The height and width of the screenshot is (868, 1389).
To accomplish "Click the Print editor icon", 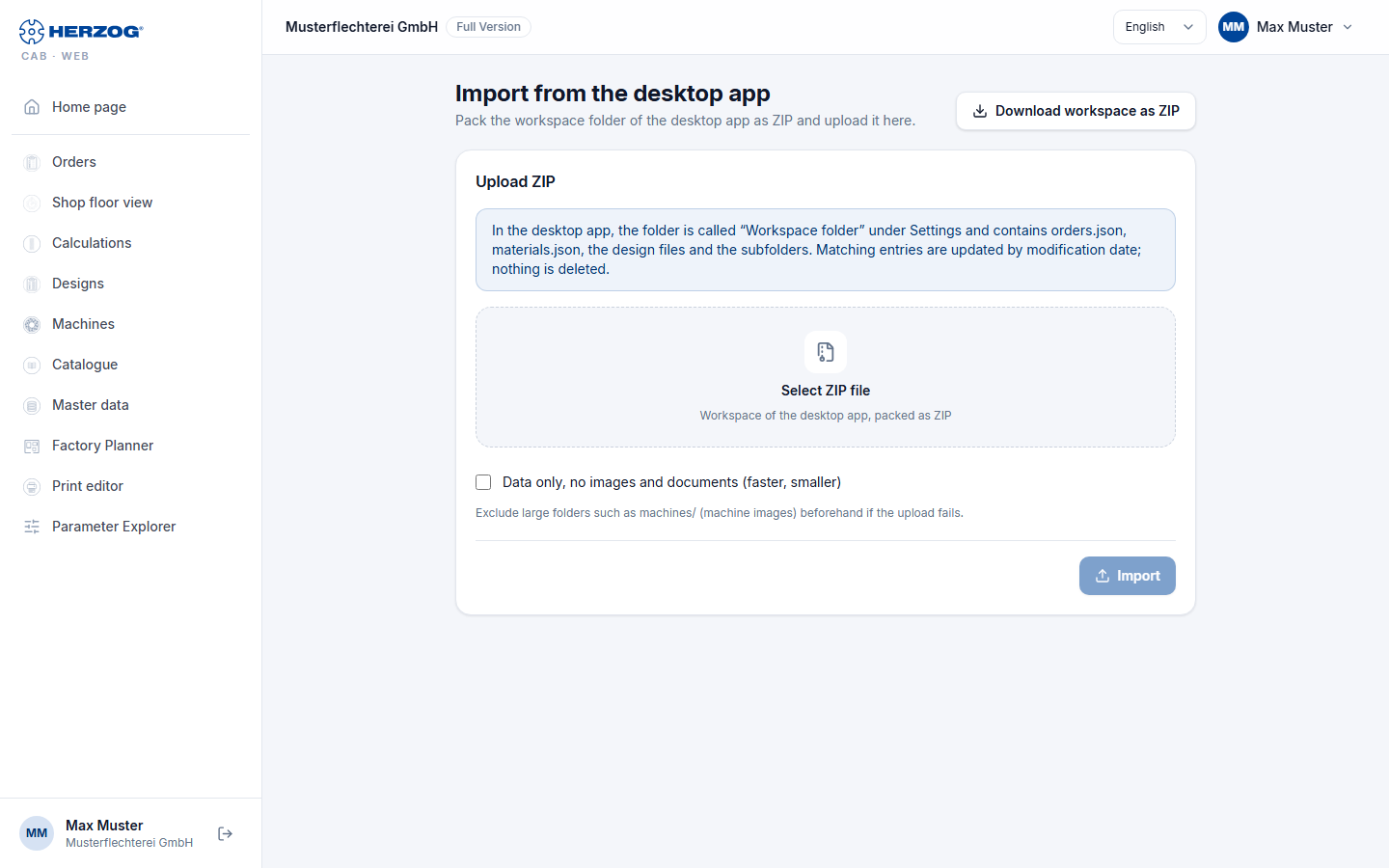I will pos(32,486).
